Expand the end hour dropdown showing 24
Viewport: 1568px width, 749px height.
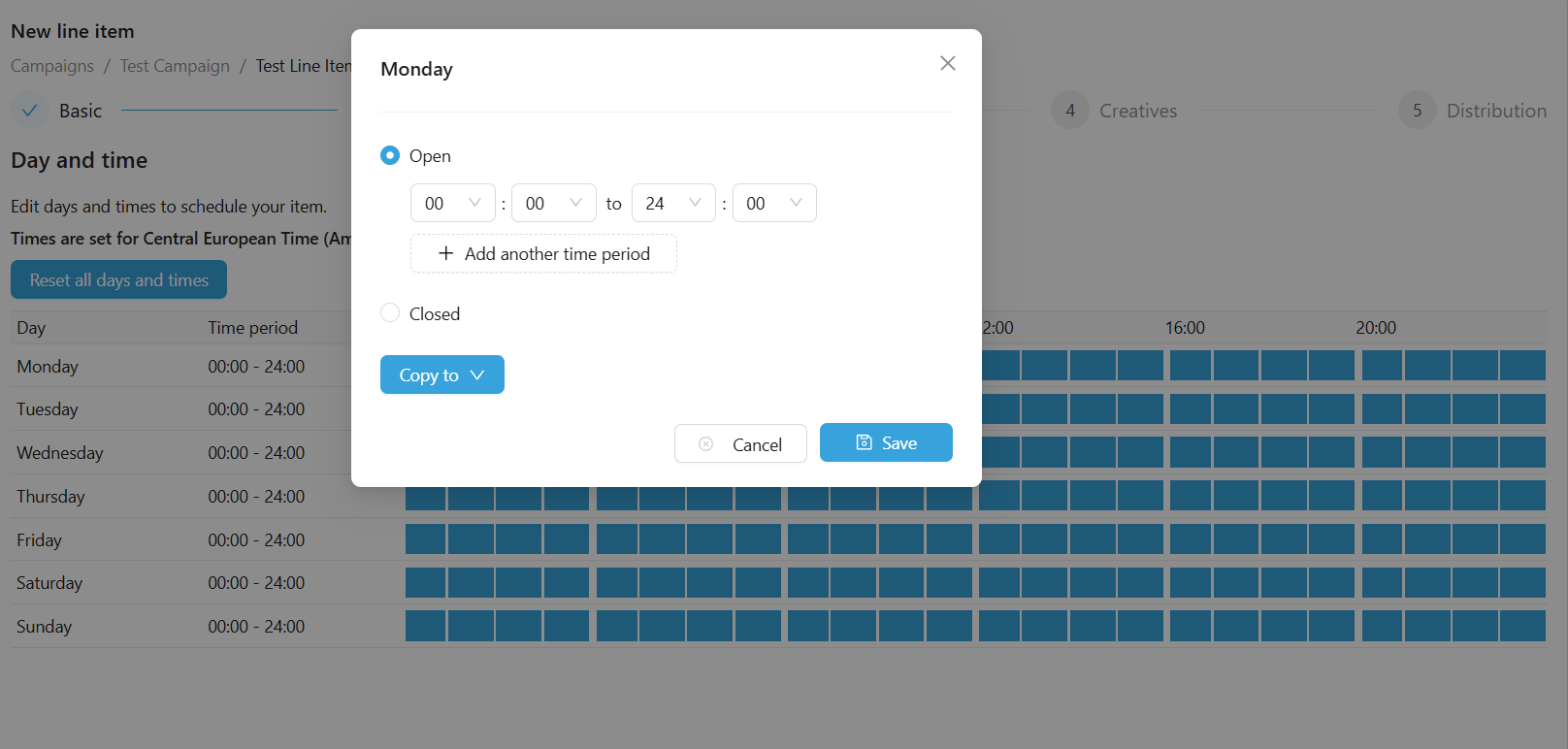tap(673, 203)
